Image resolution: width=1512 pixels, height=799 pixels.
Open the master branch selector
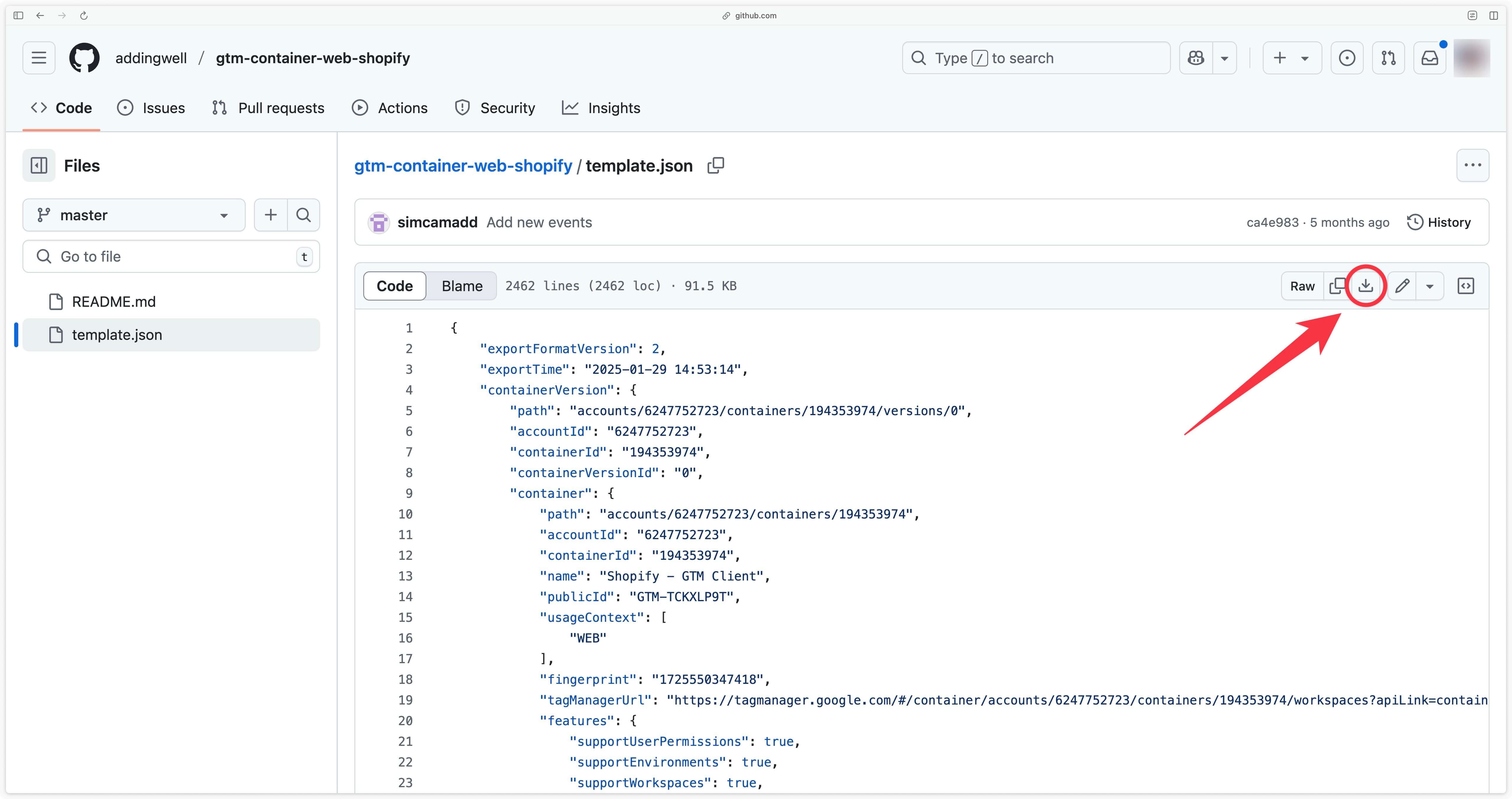134,215
